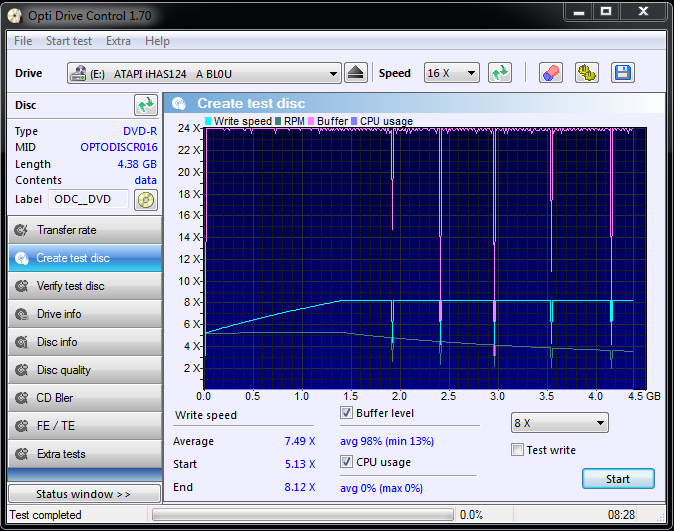674x531 pixels.
Task: Open the Extra tests panel
Action: click(85, 454)
